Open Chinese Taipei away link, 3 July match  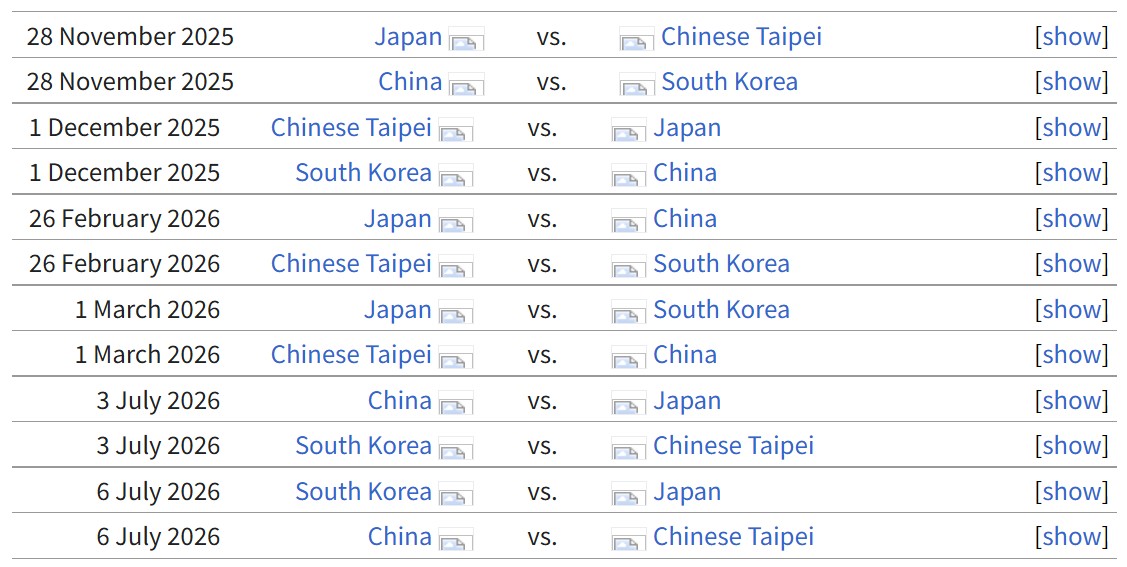[x=733, y=446]
